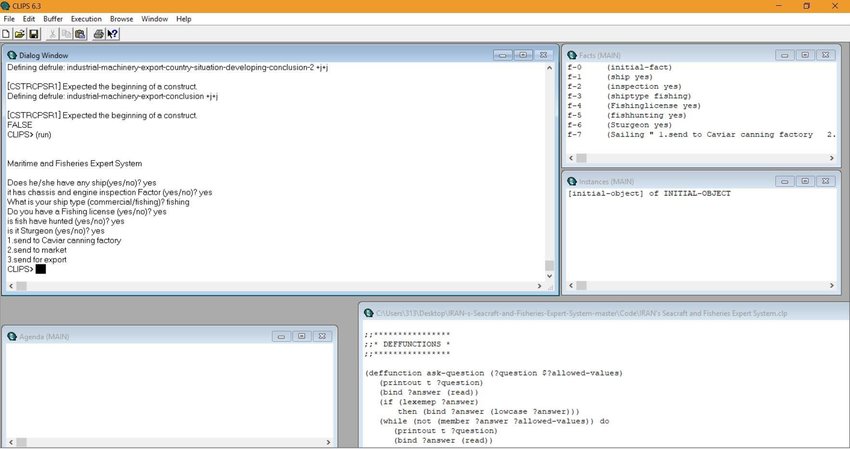This screenshot has width=850, height=449.
Task: Open the Execution menu
Action: coord(86,19)
